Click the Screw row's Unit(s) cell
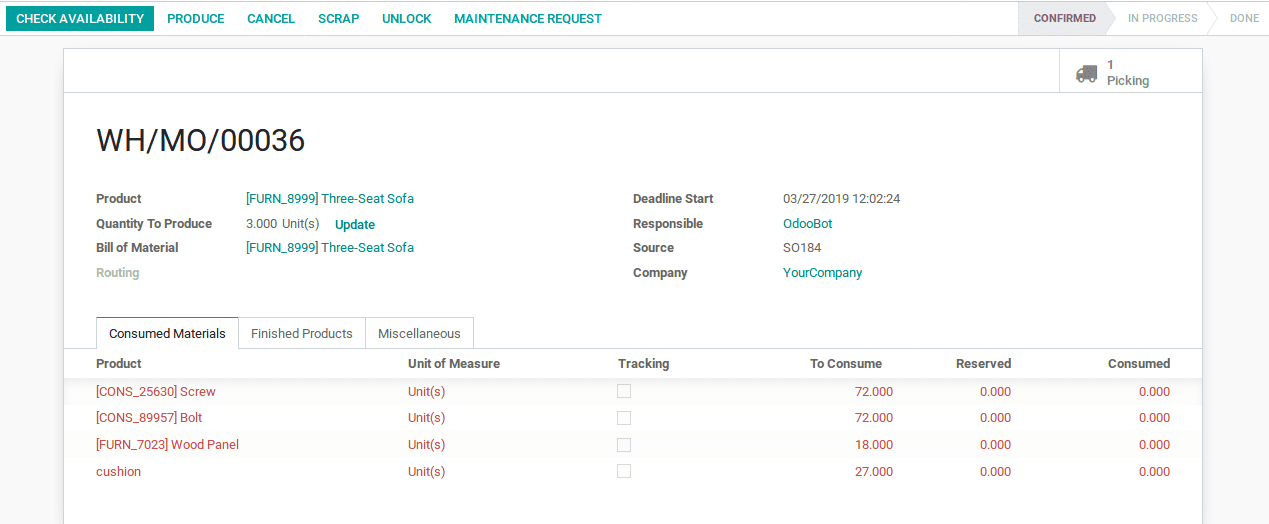The image size is (1269, 524). tap(427, 392)
